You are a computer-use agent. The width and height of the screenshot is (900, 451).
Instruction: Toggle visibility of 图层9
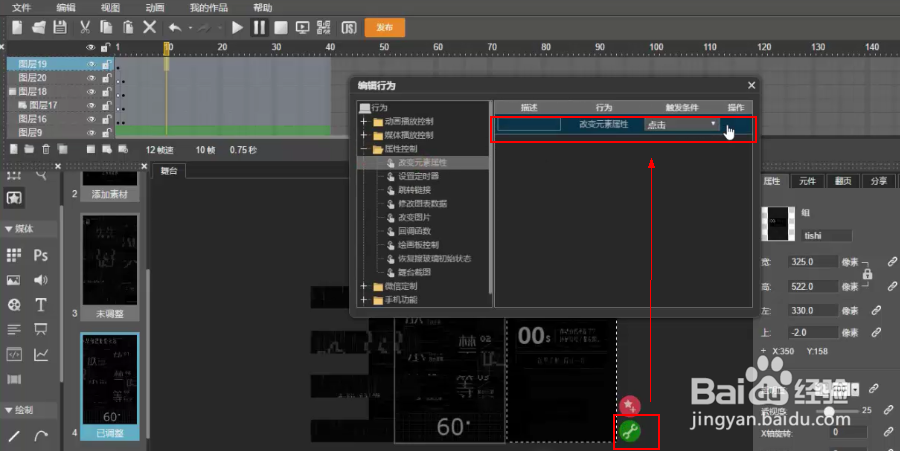pyautogui.click(x=91, y=133)
